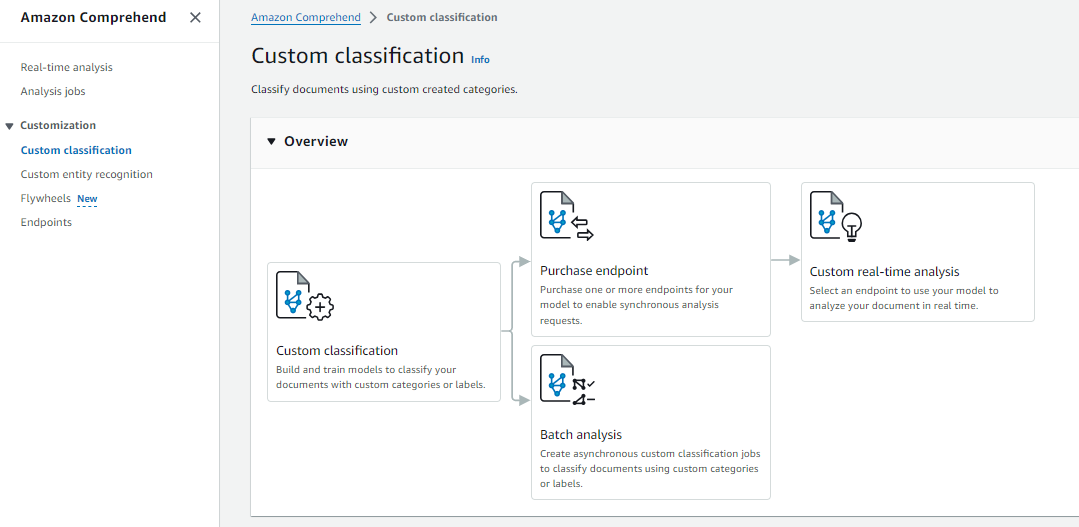Click the Custom classification card title
Image resolution: width=1079 pixels, height=527 pixels.
[337, 350]
